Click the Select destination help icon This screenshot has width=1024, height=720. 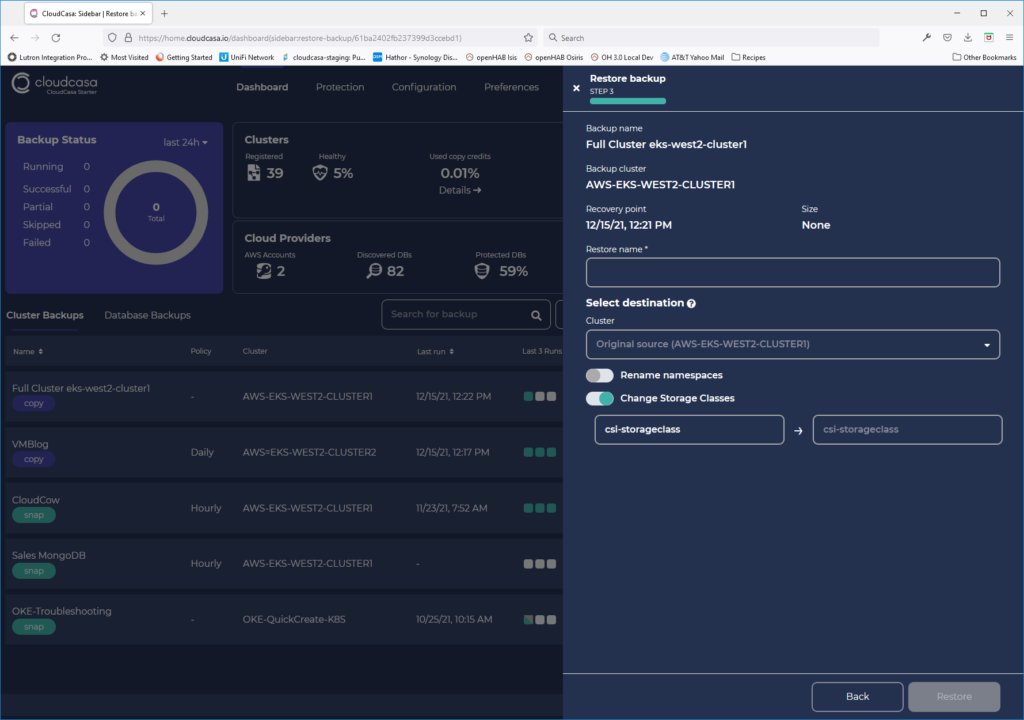(691, 303)
